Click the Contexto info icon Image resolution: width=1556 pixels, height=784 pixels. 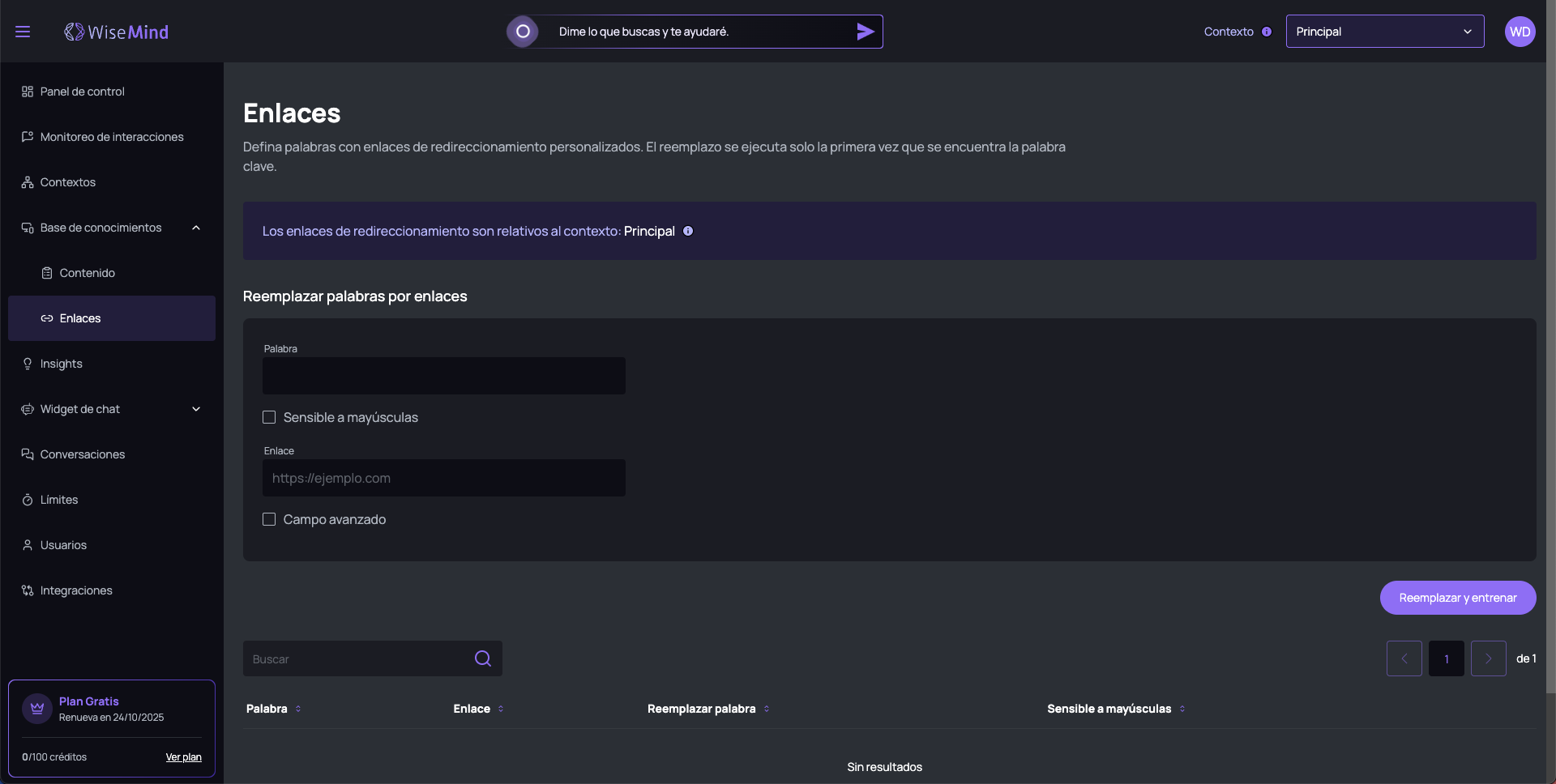coord(1266,32)
